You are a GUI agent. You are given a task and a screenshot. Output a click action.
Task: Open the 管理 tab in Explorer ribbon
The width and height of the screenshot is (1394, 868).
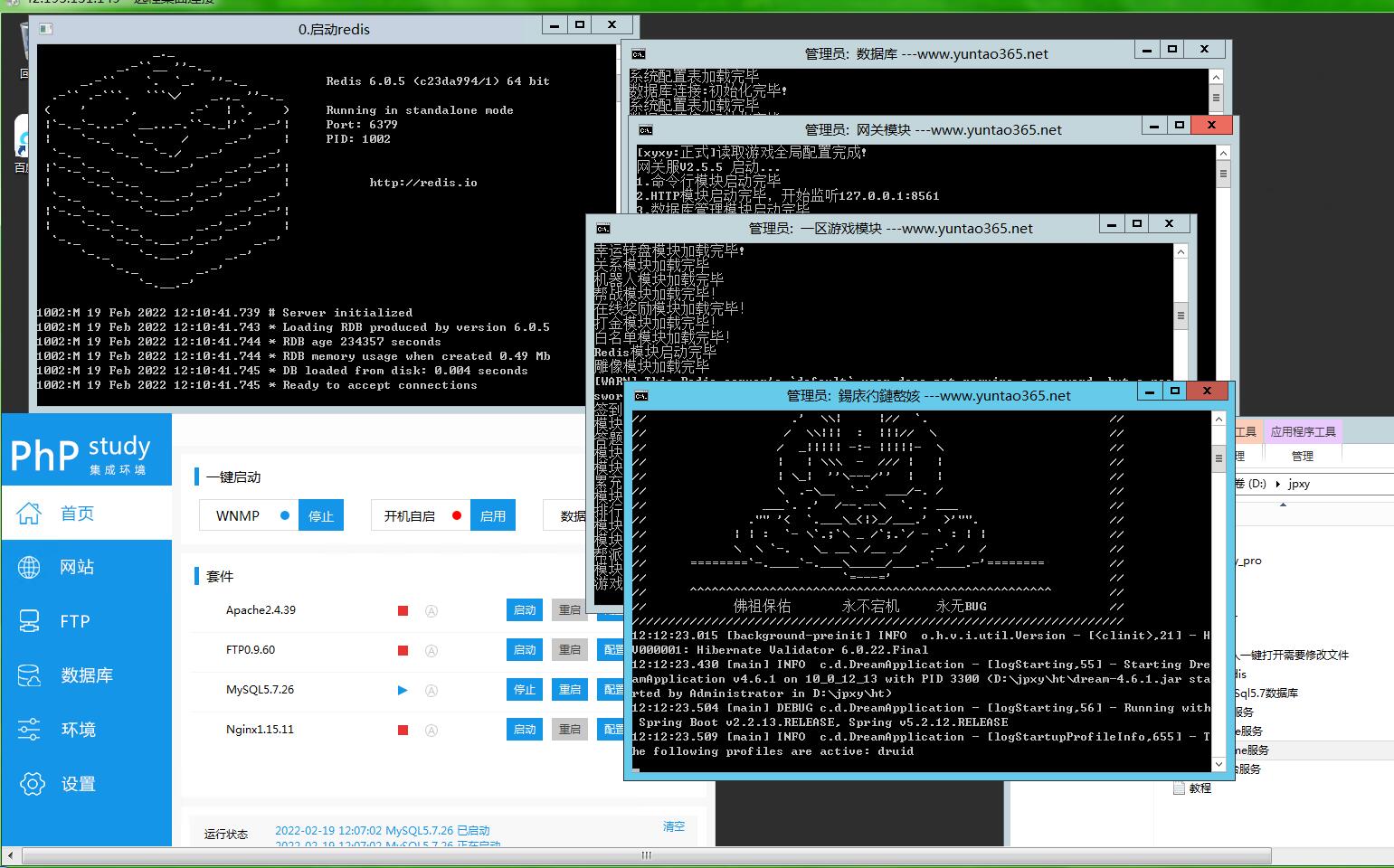click(1303, 457)
